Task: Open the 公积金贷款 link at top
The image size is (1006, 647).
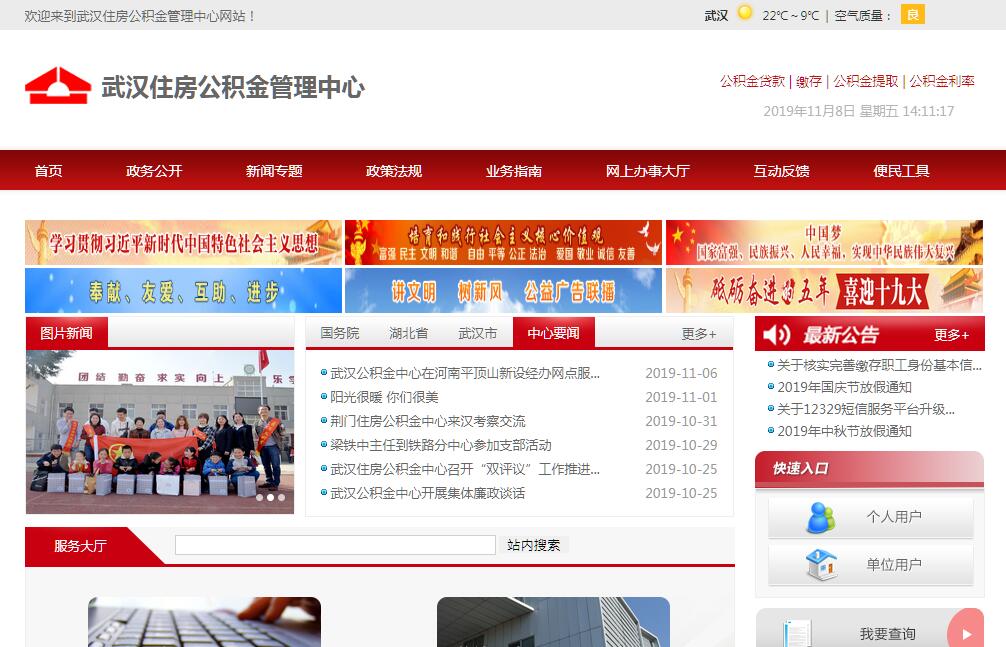Action: (x=752, y=81)
